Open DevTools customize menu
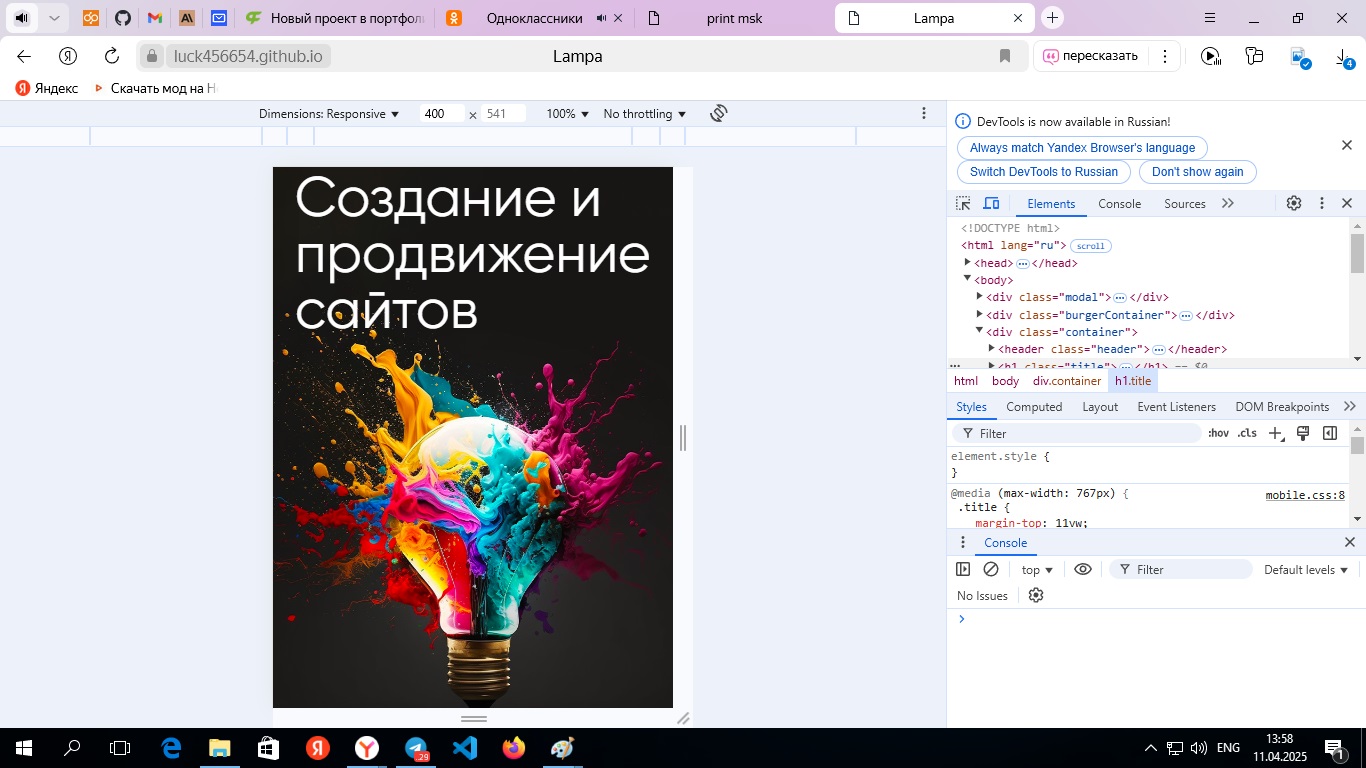The width and height of the screenshot is (1366, 768). point(1321,203)
